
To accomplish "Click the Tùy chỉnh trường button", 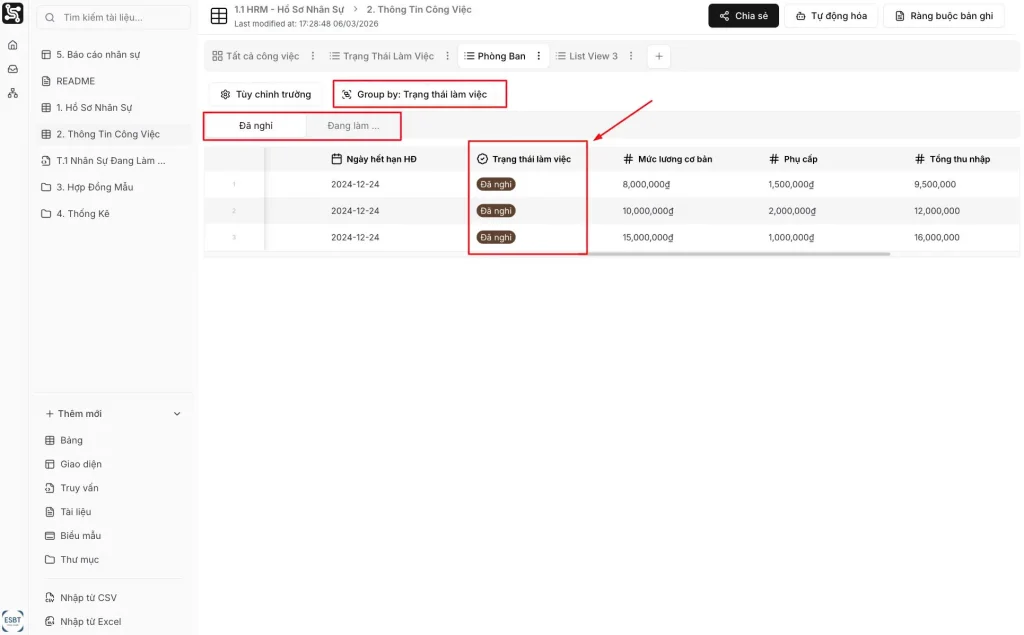I will point(266,94).
